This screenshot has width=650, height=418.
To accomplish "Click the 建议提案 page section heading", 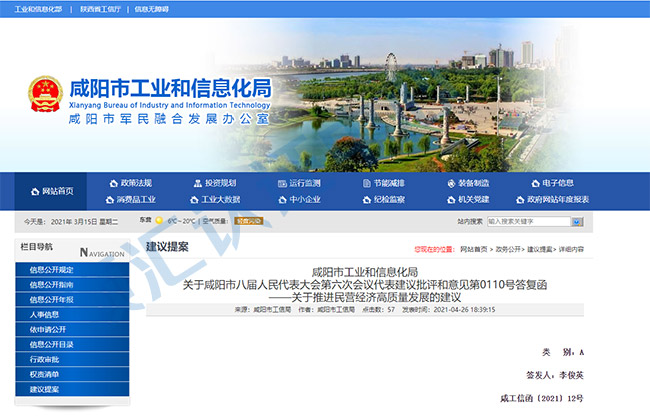I will 167,247.
